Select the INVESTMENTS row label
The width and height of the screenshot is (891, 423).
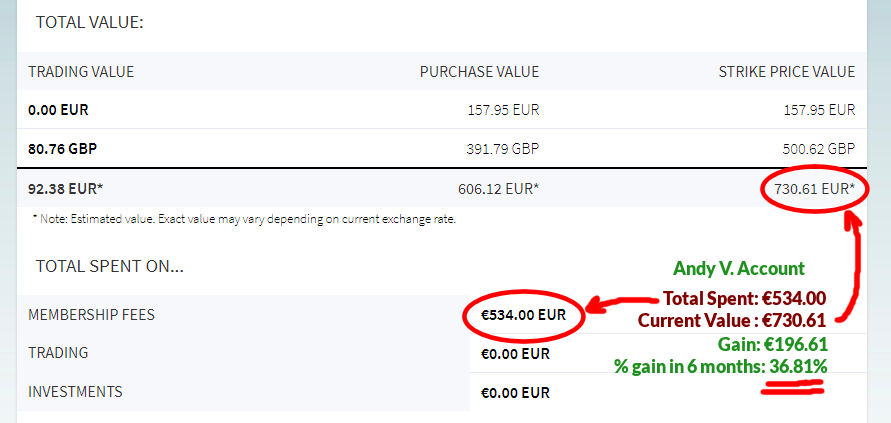[75, 391]
